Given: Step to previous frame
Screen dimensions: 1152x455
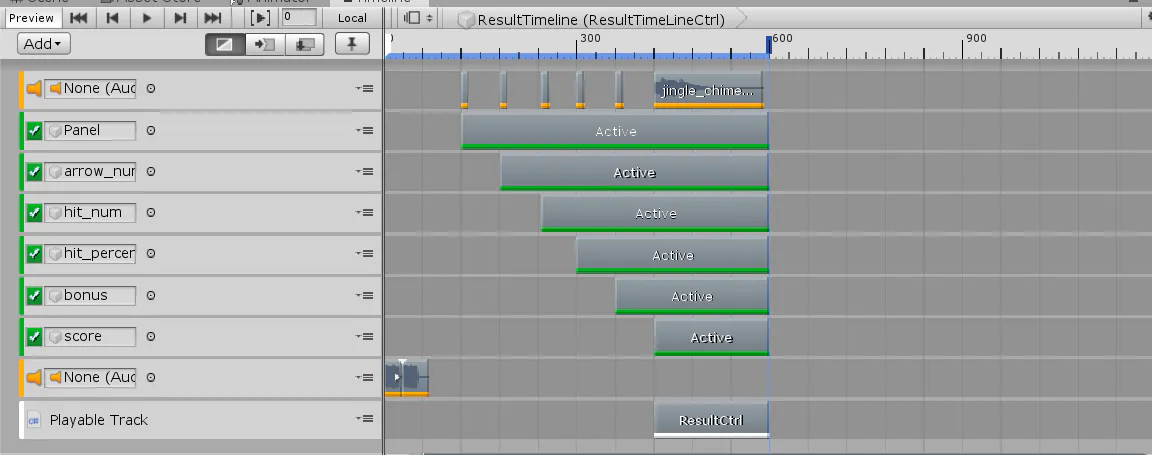Looking at the screenshot, I should coord(112,18).
